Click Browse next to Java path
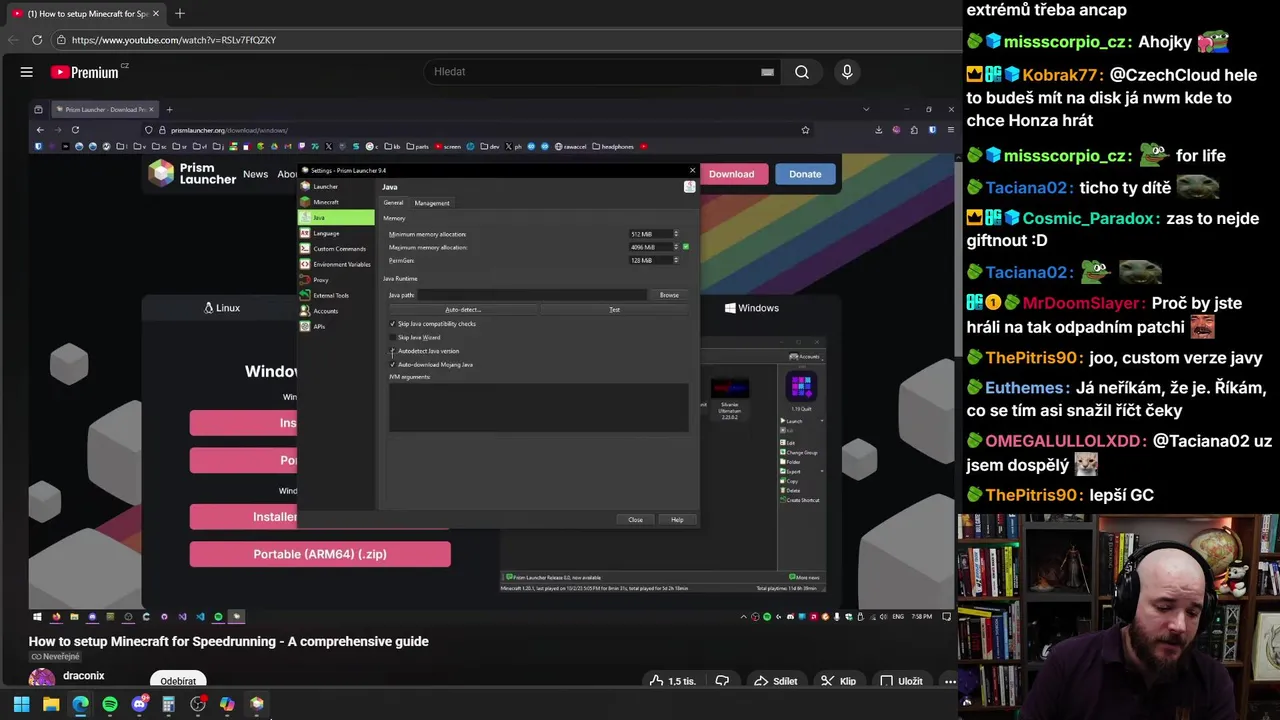Image resolution: width=1280 pixels, height=720 pixels. point(669,295)
